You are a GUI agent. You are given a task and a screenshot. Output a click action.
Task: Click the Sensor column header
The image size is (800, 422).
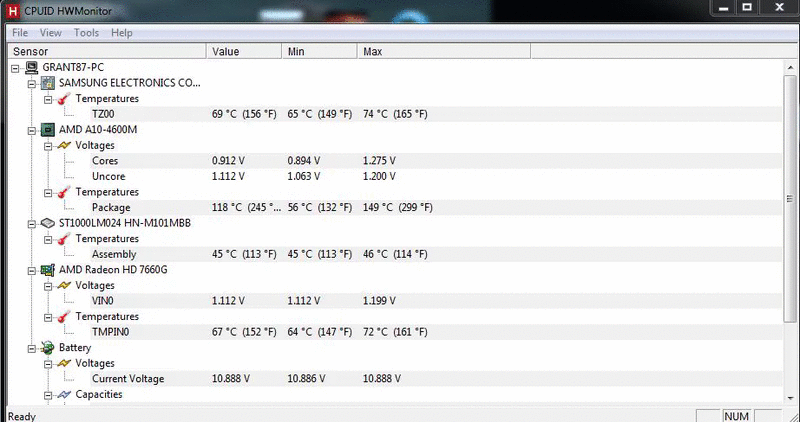(107, 51)
